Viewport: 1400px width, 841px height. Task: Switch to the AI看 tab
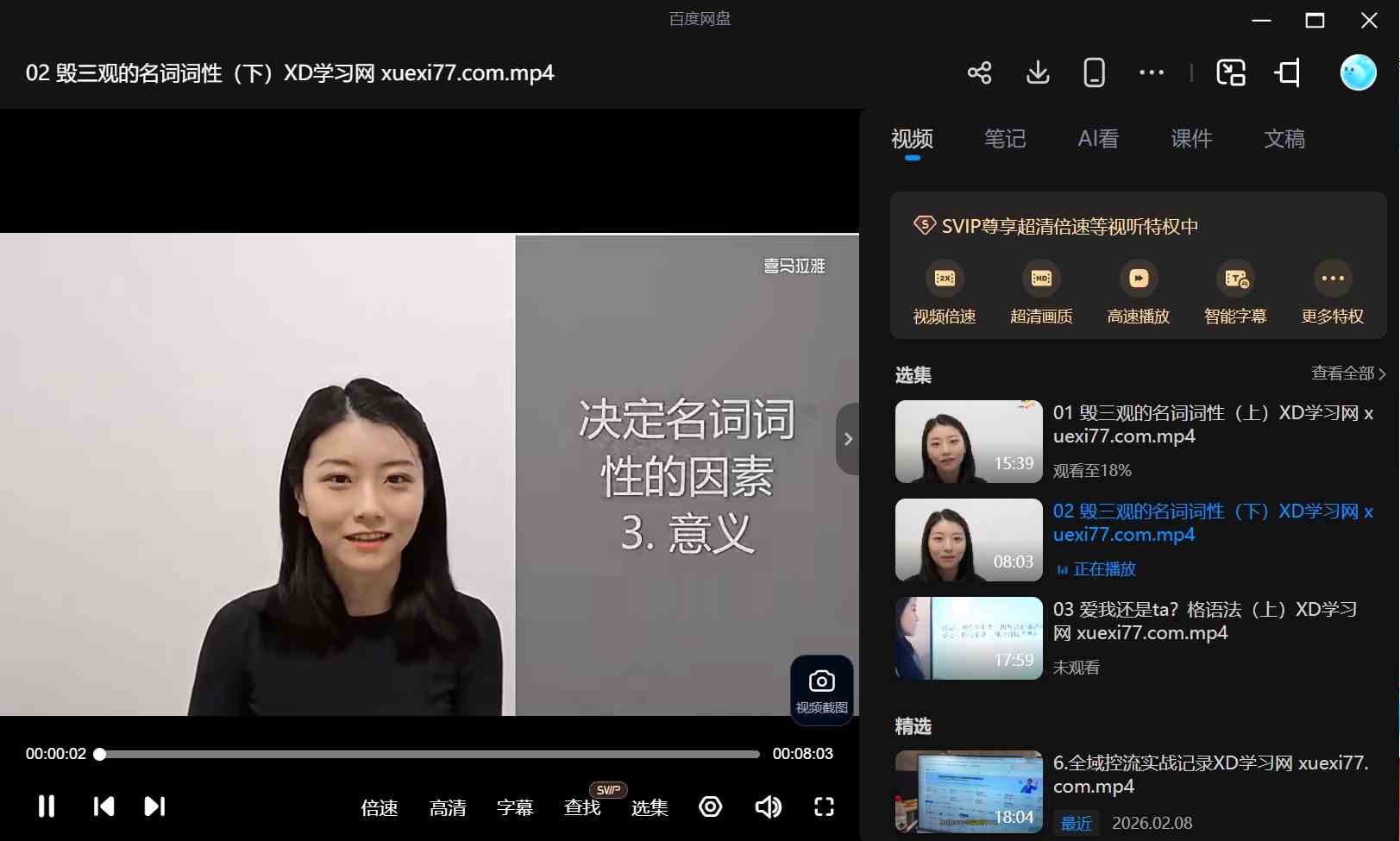pos(1098,139)
